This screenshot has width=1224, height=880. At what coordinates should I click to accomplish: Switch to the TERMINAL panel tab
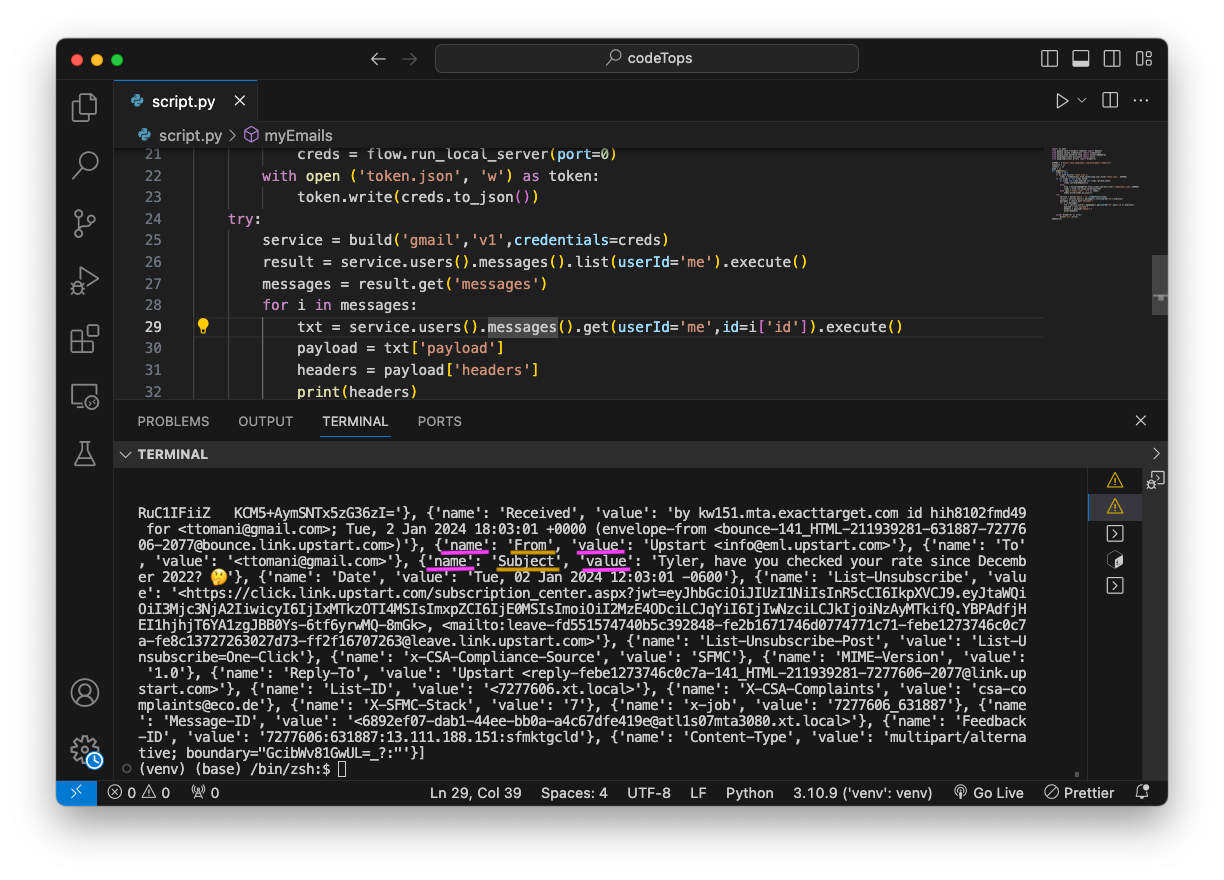(x=355, y=421)
